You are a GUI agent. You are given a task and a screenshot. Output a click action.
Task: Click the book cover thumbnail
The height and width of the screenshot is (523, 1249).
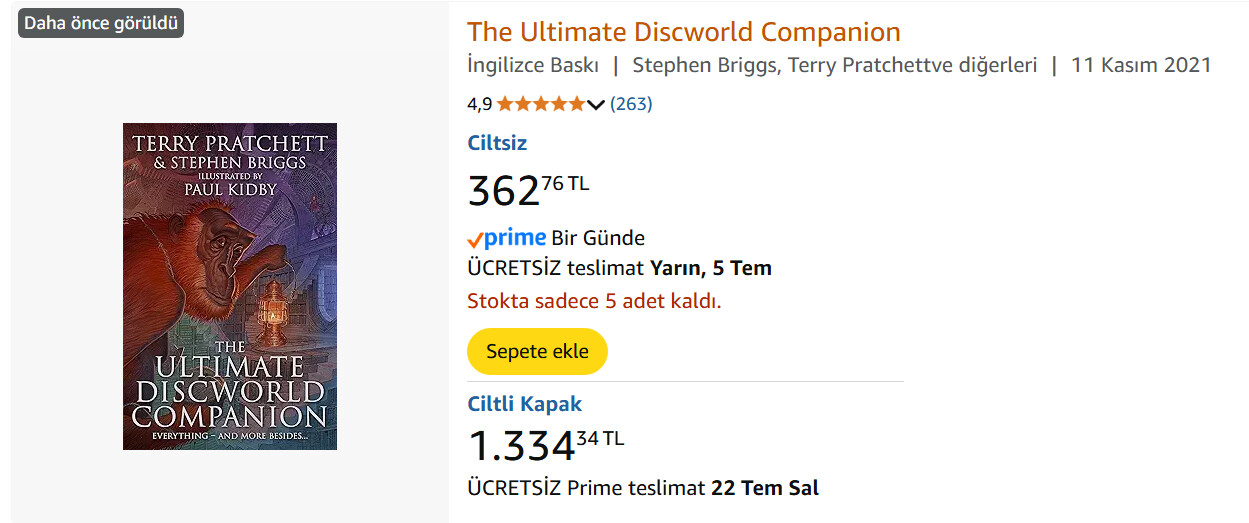click(230, 286)
